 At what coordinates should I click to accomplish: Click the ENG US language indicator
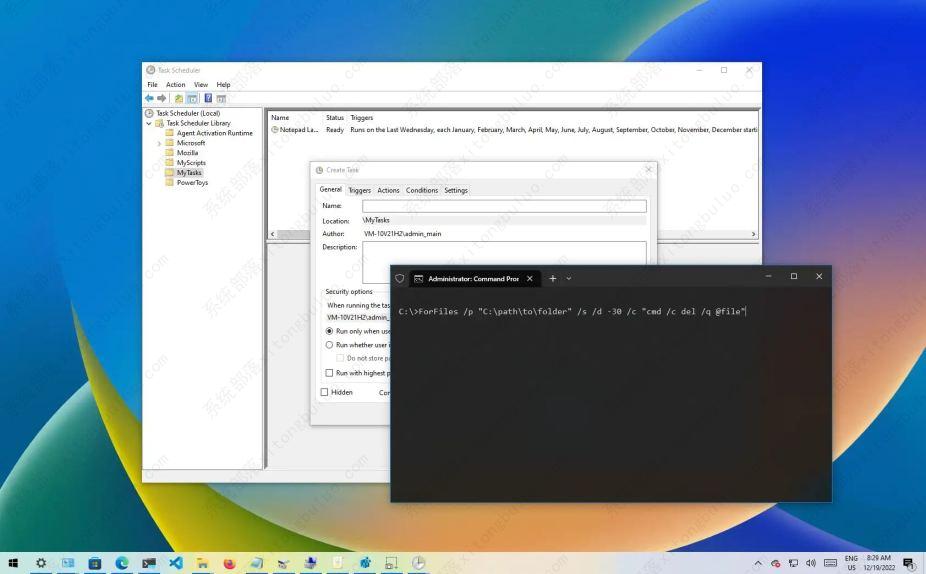click(x=851, y=563)
